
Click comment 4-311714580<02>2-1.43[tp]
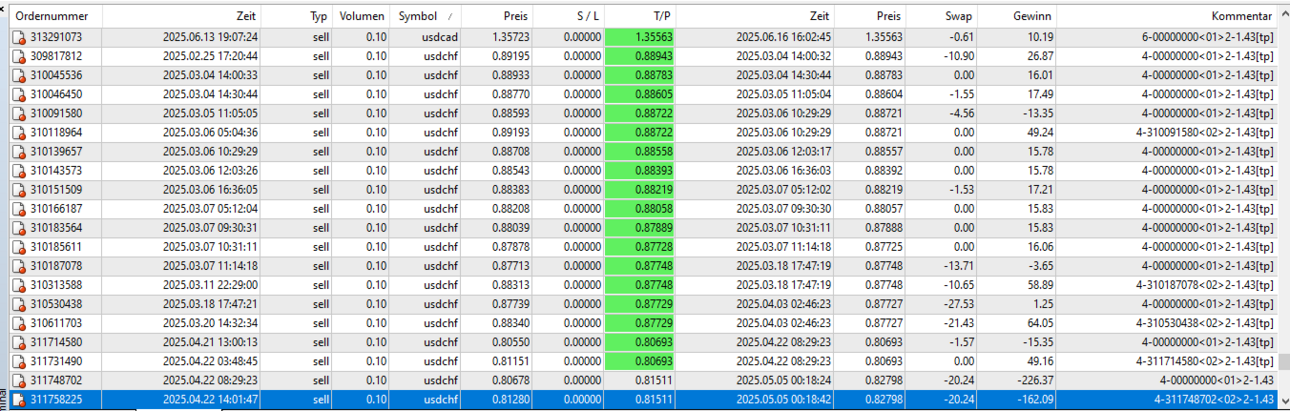(x=1203, y=362)
